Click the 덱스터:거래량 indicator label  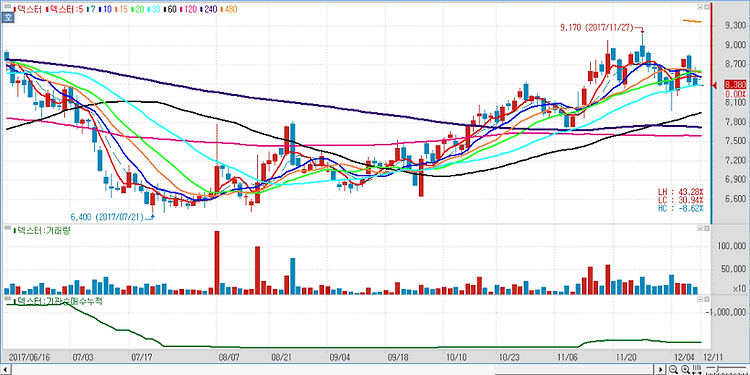coord(43,231)
